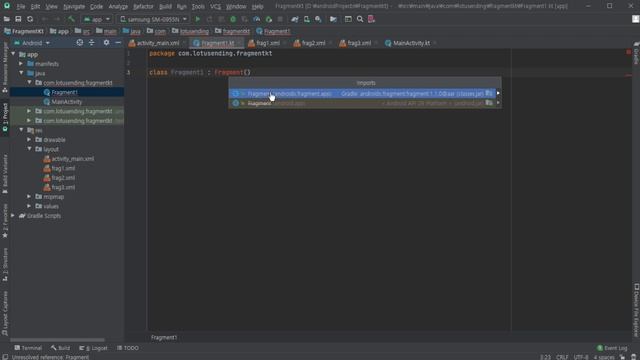Open the samsung device selector dropdown
640x360 pixels.
click(x=153, y=19)
